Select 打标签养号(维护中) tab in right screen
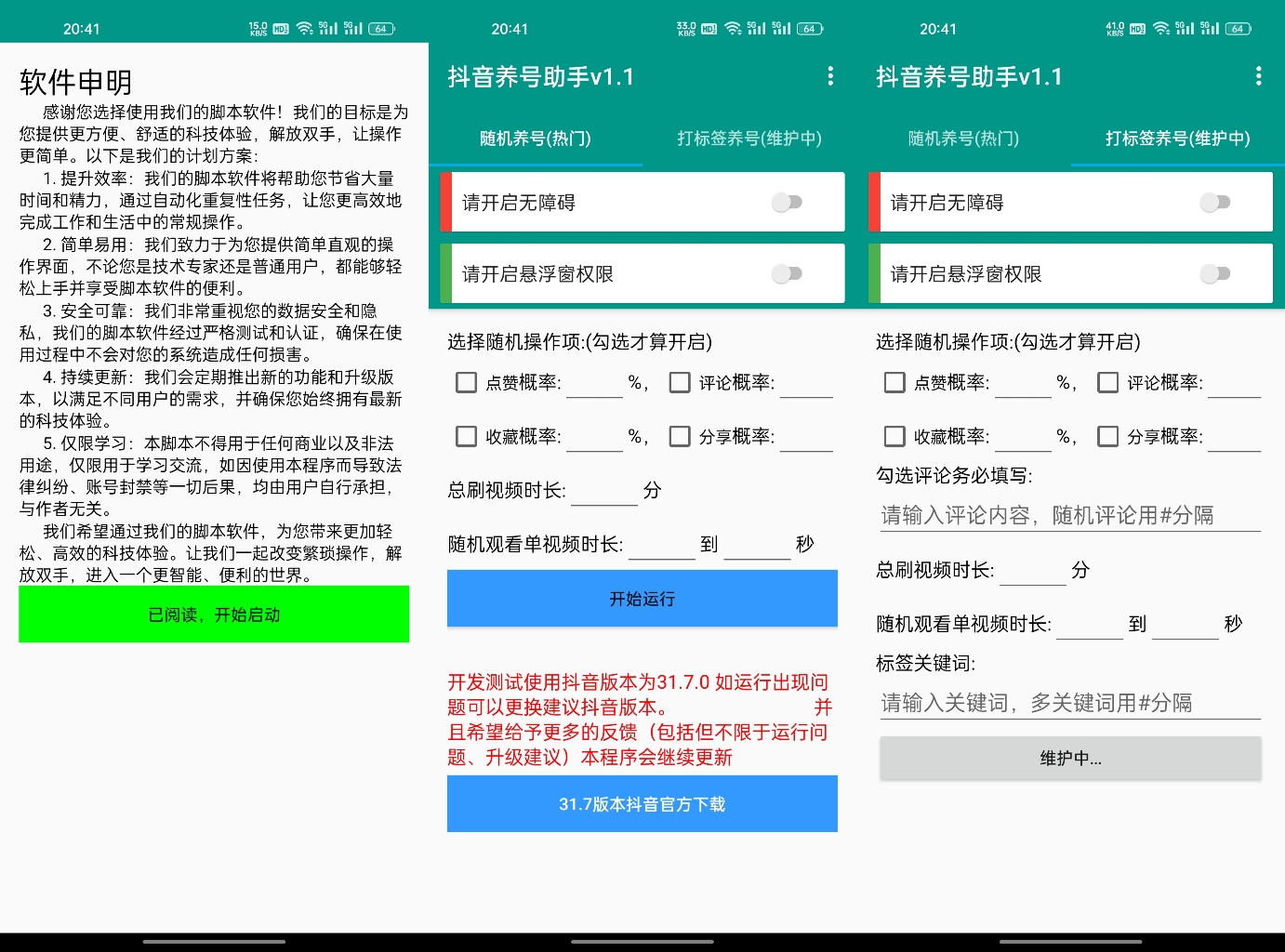This screenshot has height=952, width=1285. (1178, 139)
